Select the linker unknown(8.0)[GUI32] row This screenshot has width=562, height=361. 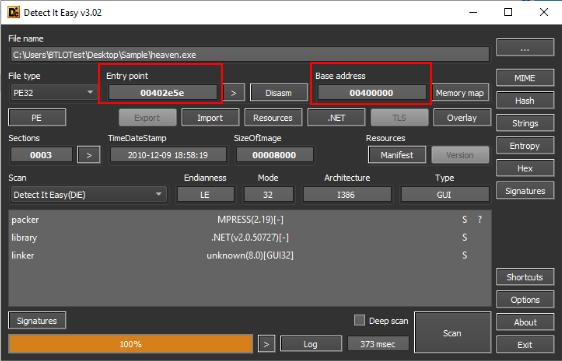click(249, 256)
